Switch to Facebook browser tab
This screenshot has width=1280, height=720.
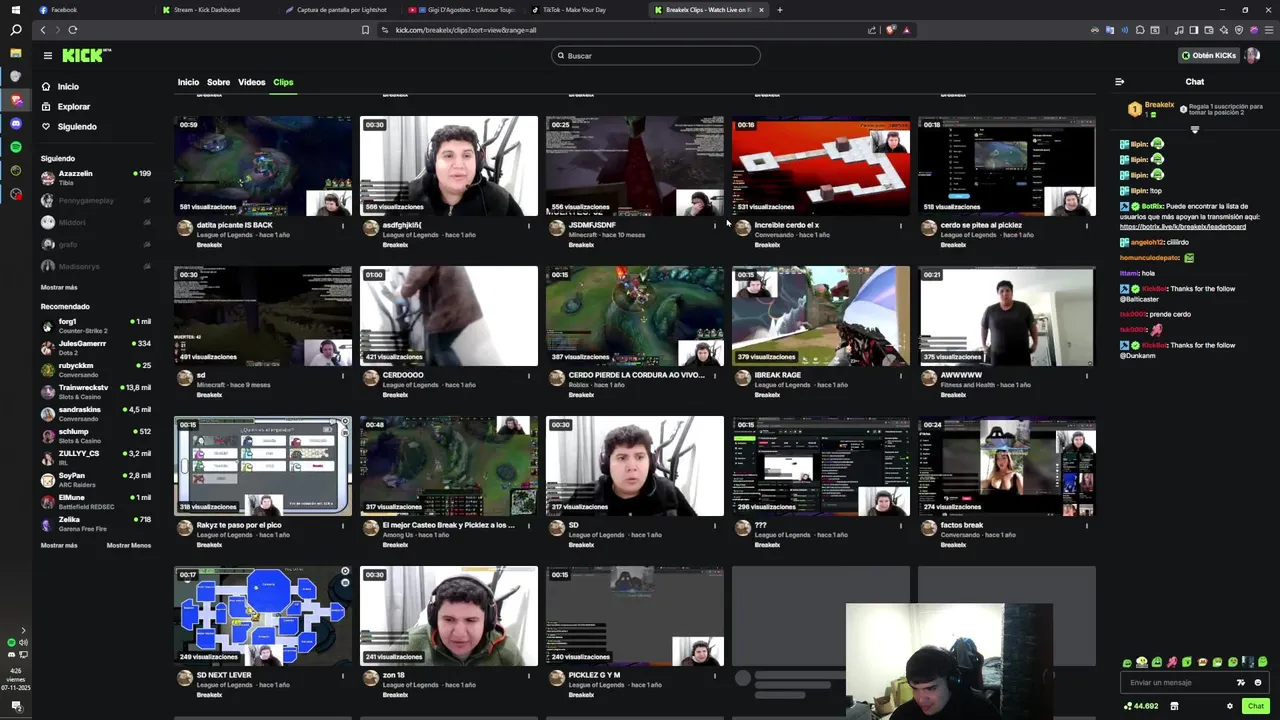[x=92, y=10]
